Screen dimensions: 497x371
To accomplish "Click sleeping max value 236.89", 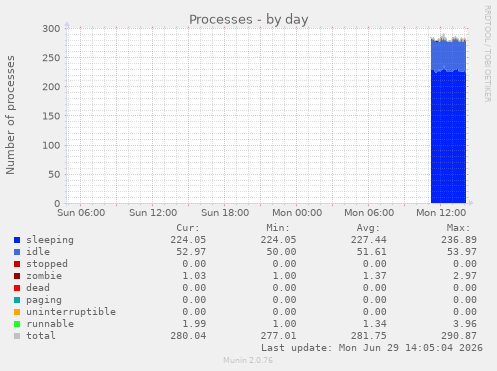I will (x=459, y=240).
